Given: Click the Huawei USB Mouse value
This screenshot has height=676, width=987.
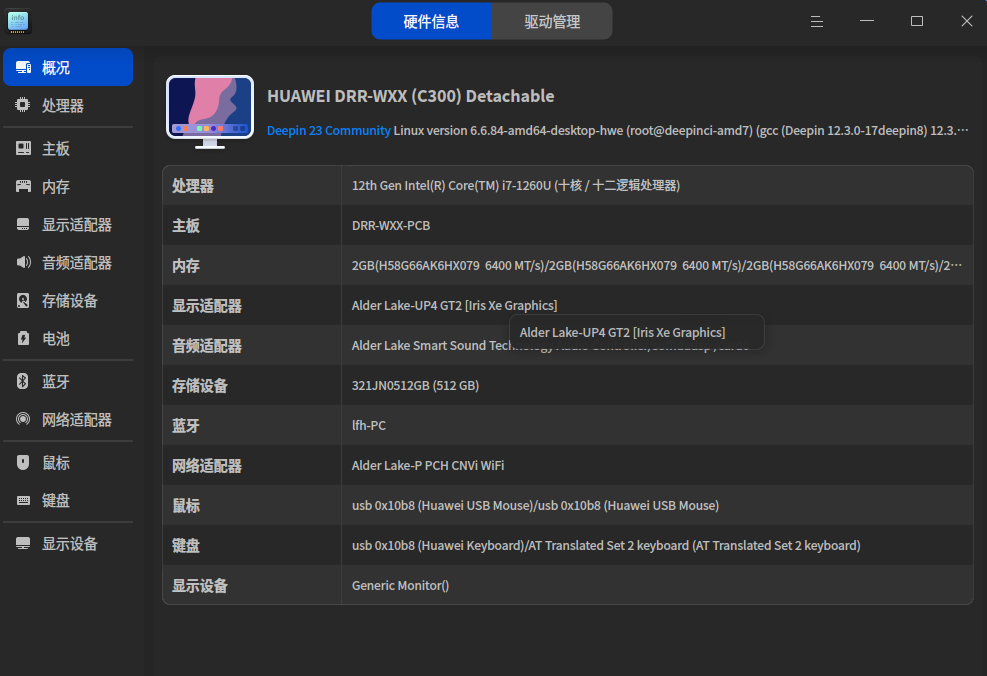Looking at the screenshot, I should 536,505.
